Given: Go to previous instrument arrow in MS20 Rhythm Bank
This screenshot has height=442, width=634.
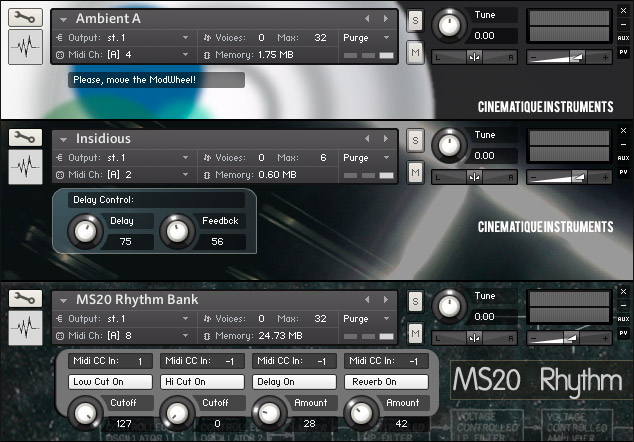Looking at the screenshot, I should click(x=367, y=300).
